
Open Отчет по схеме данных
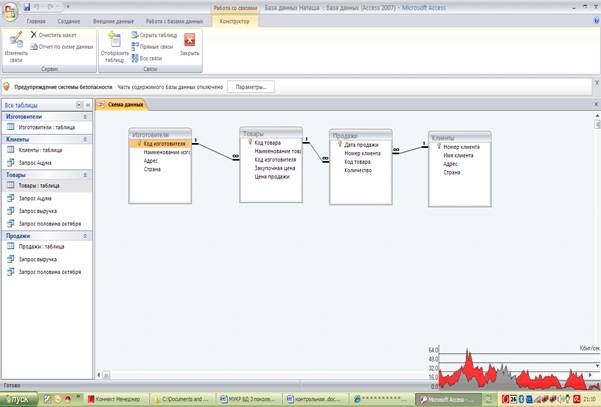pos(64,46)
